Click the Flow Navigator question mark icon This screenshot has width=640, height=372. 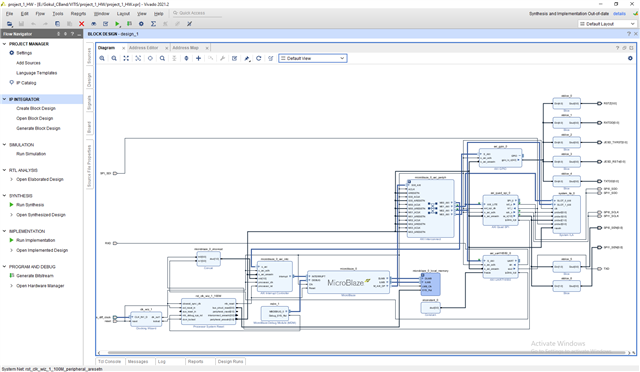click(x=72, y=34)
